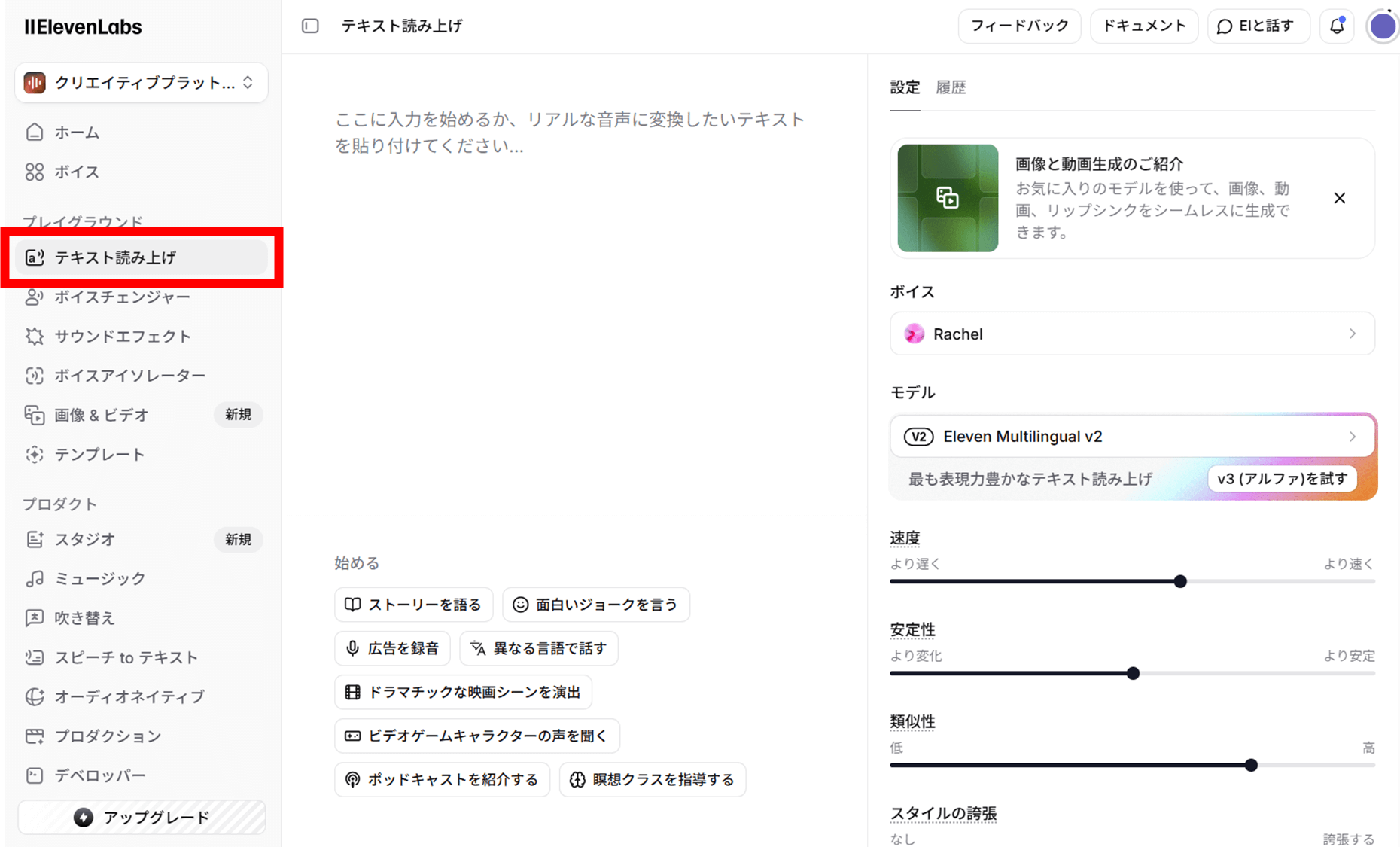Image resolution: width=1400 pixels, height=847 pixels.
Task: Open Music in the sidebar
Action: (x=99, y=579)
